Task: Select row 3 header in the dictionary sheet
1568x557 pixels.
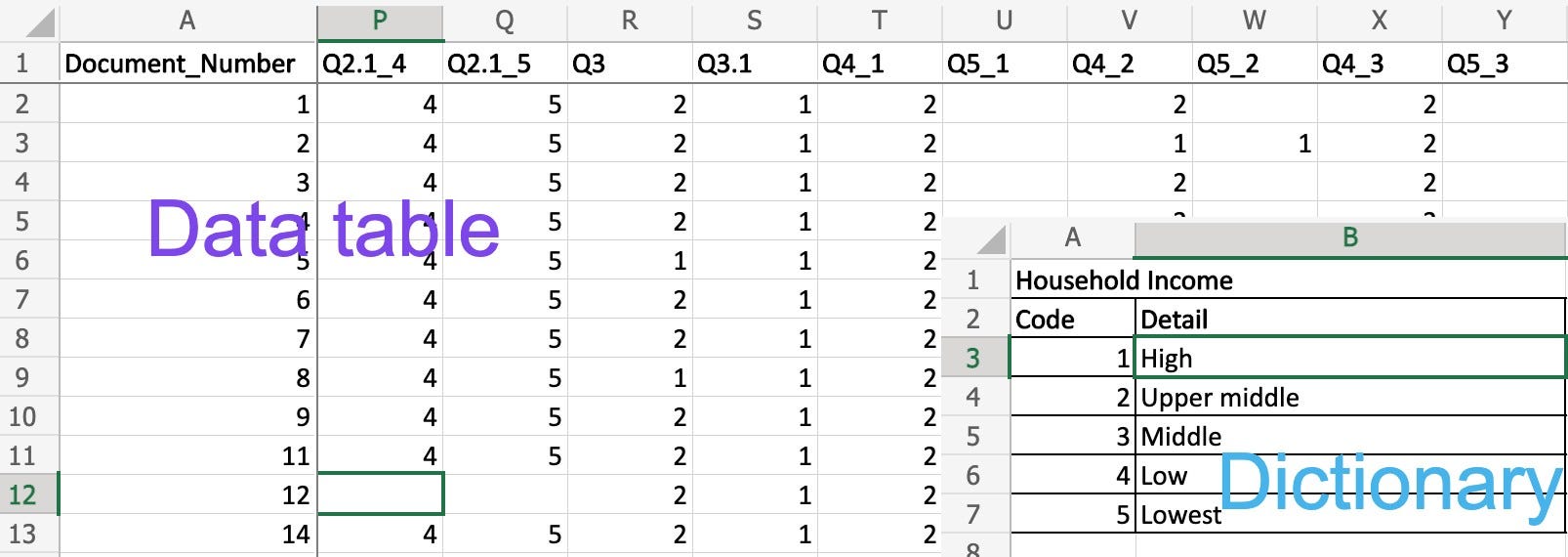Action: 973,358
